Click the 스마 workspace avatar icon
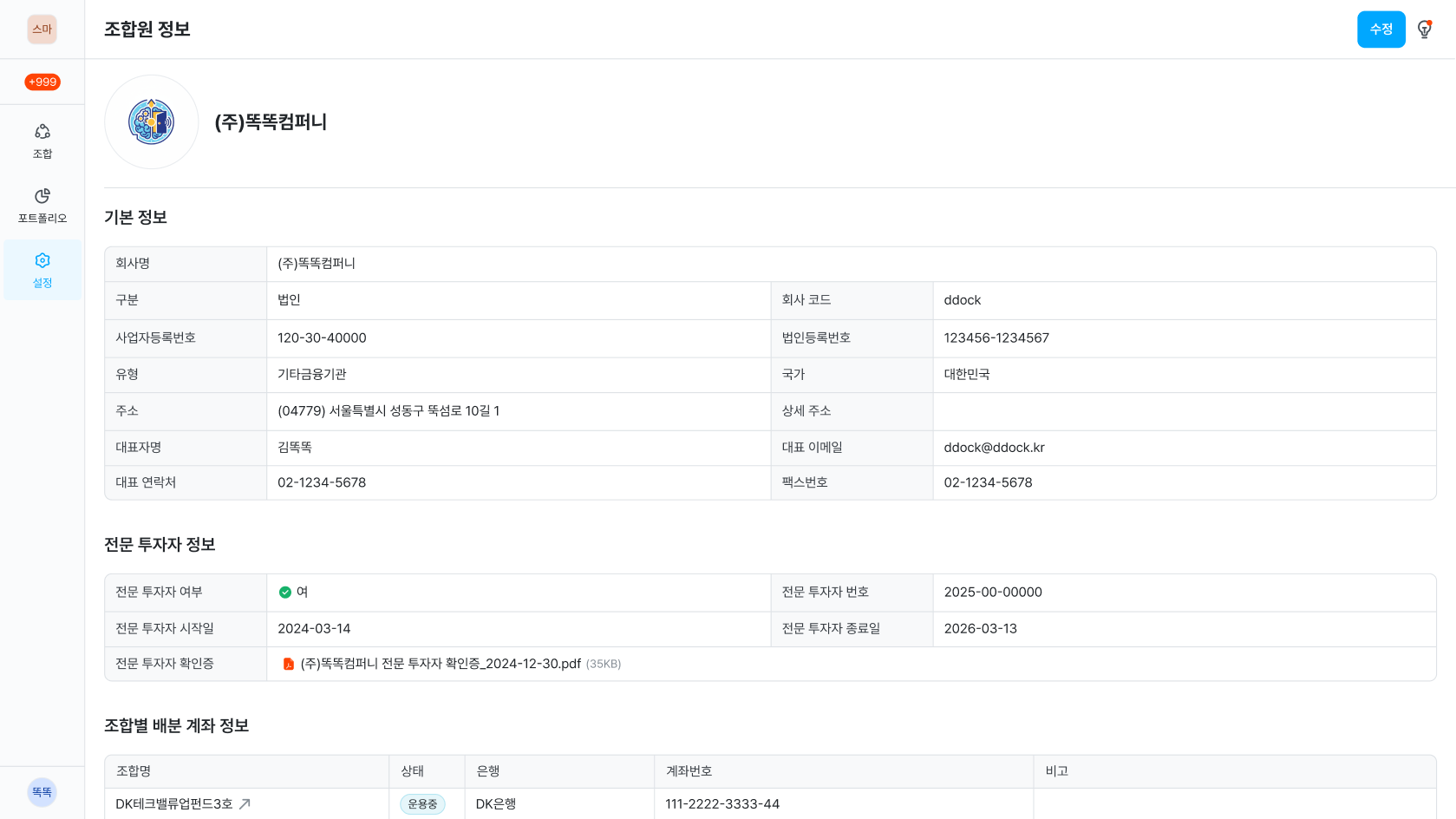Screen dimensions: 1456x819 click(x=42, y=29)
